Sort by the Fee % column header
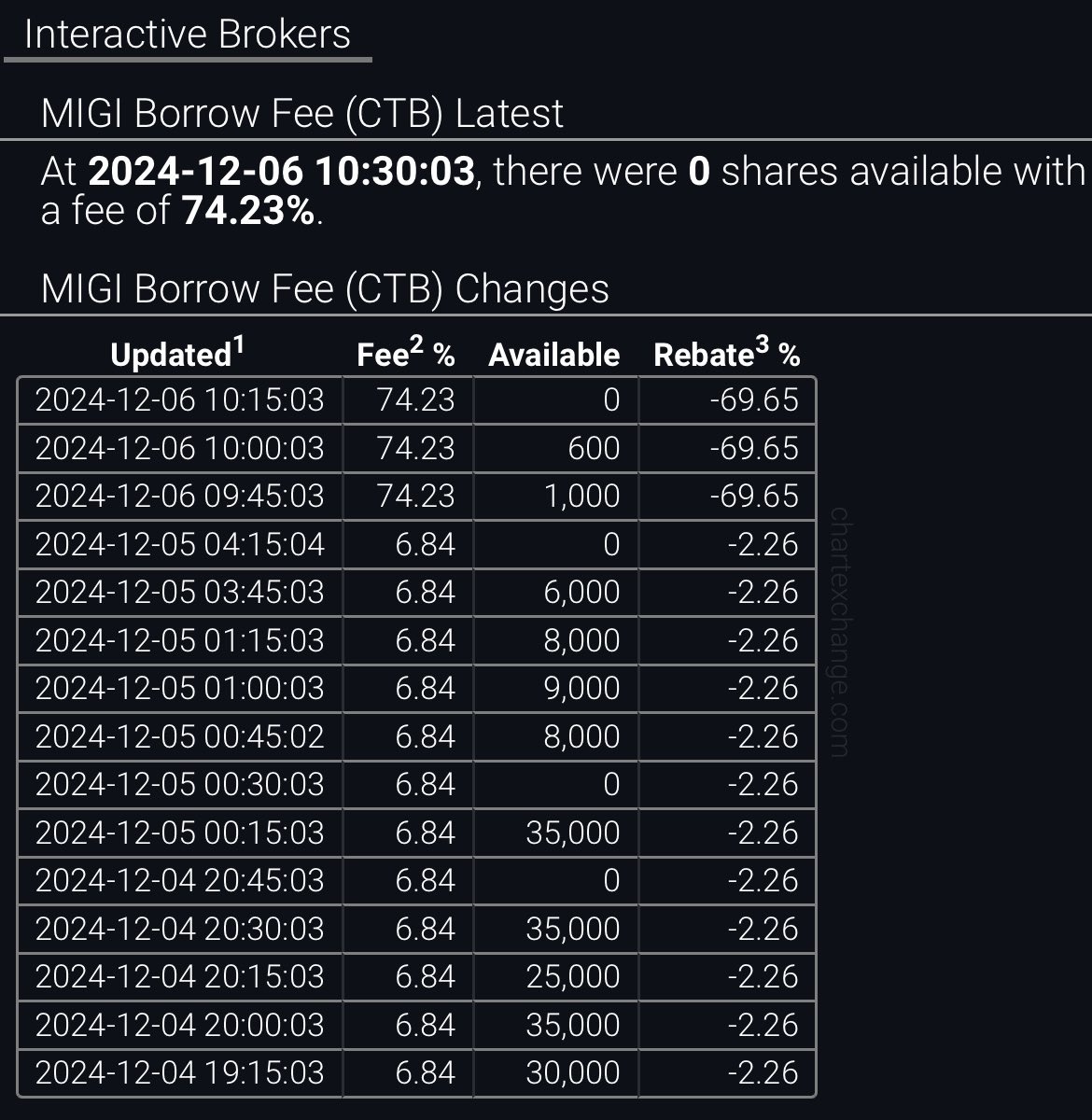The height and width of the screenshot is (1120, 1092). click(x=406, y=354)
